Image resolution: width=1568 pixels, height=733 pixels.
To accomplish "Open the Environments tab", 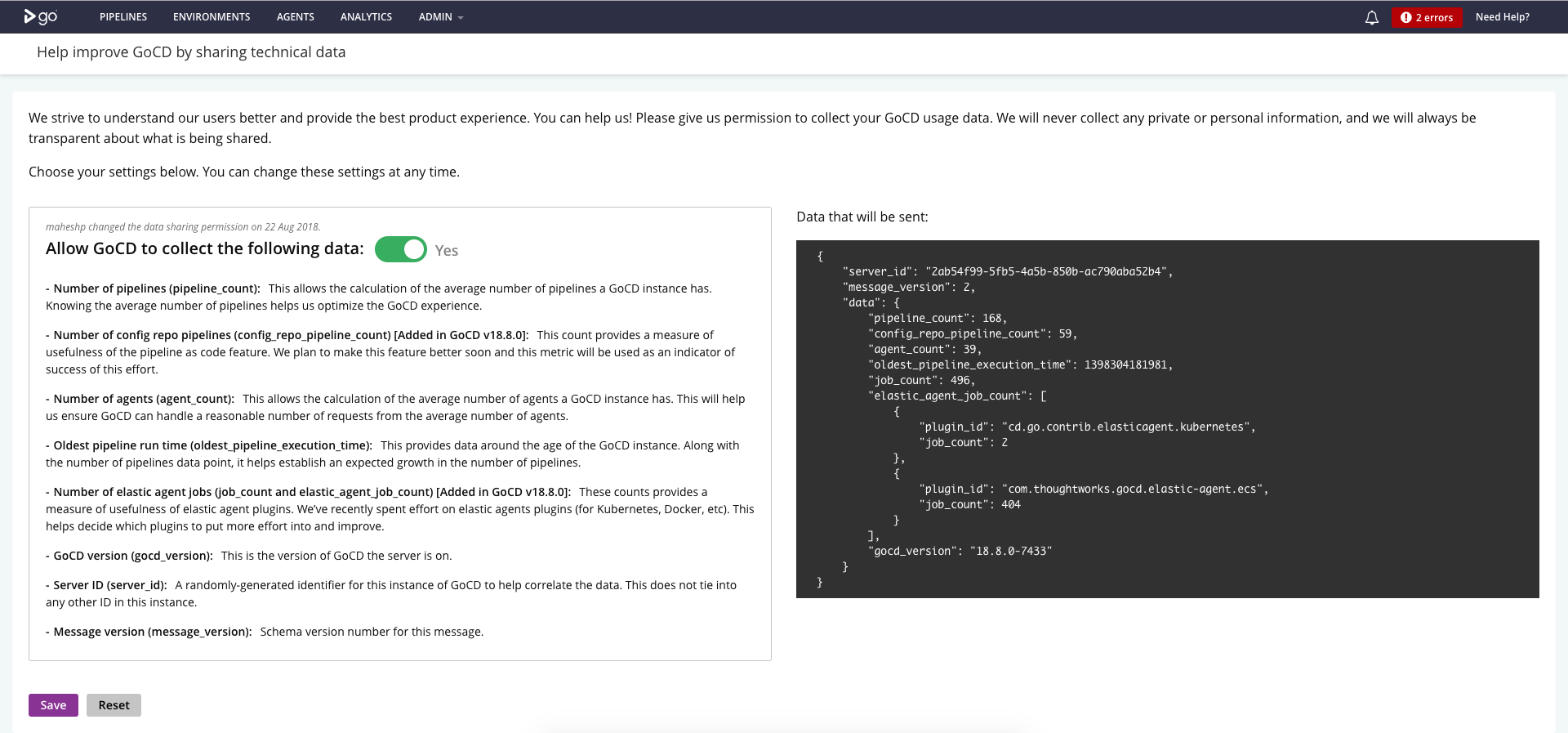I will coord(212,17).
